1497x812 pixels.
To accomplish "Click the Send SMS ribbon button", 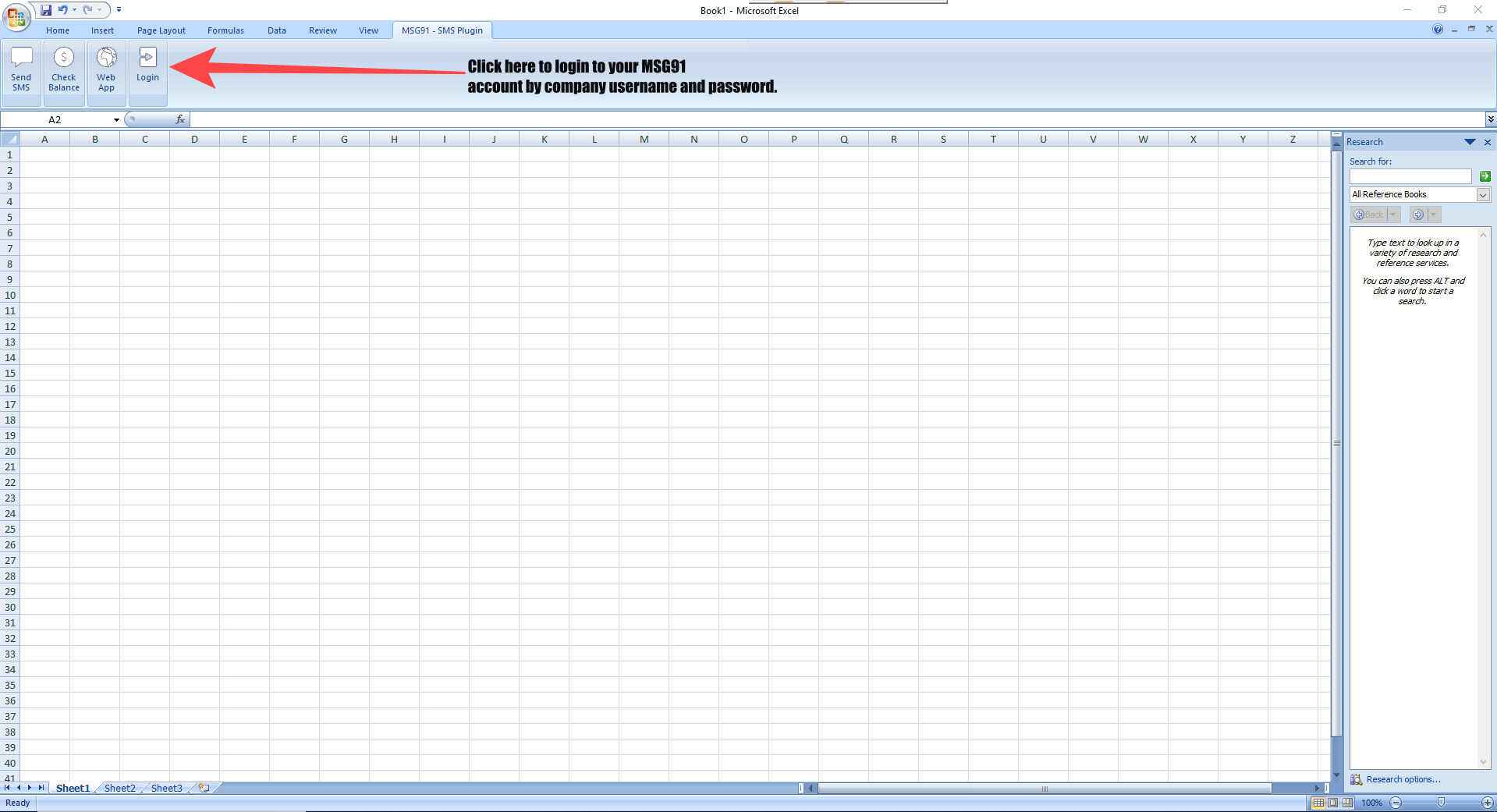I will (21, 73).
